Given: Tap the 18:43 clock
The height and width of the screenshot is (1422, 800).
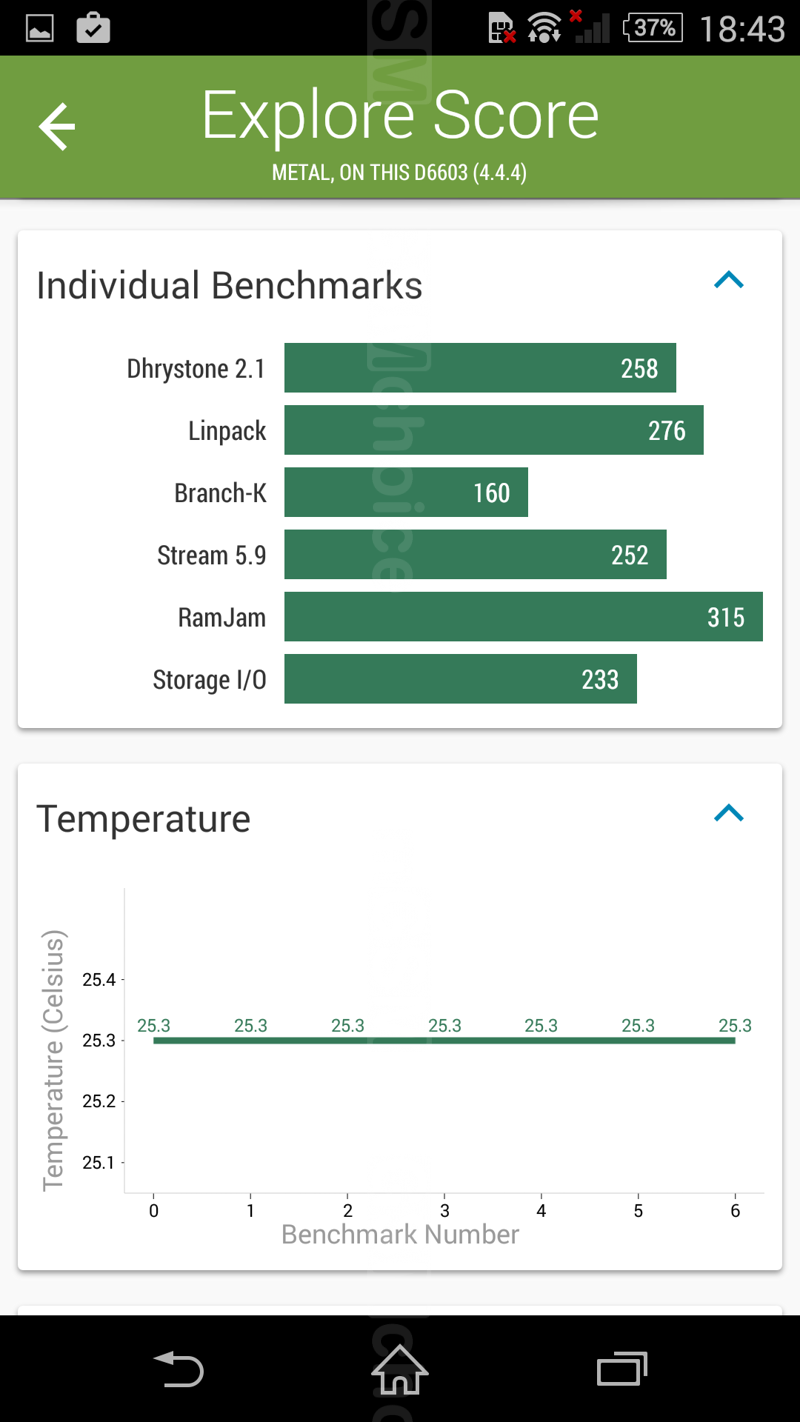Looking at the screenshot, I should (x=742, y=29).
